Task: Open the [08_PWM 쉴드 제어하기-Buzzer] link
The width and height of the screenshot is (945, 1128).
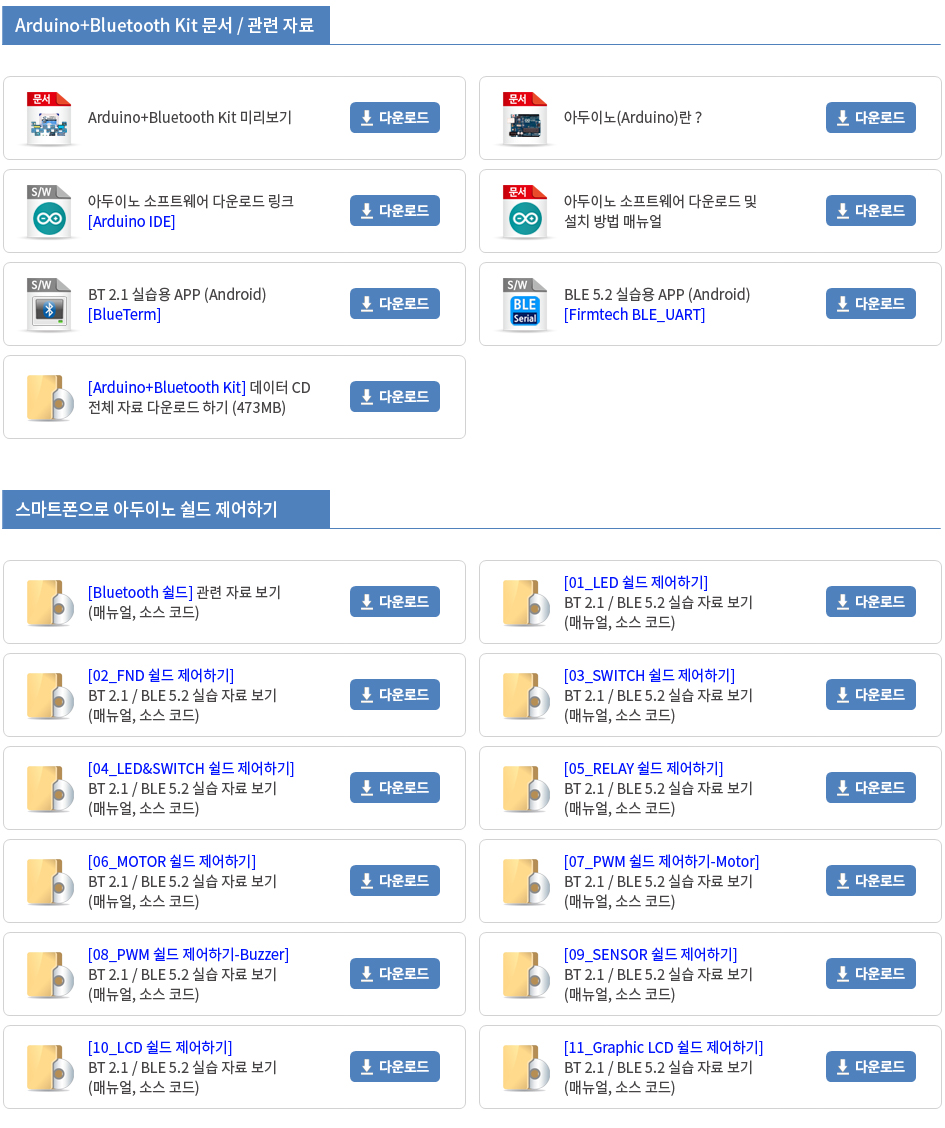Action: point(188,955)
